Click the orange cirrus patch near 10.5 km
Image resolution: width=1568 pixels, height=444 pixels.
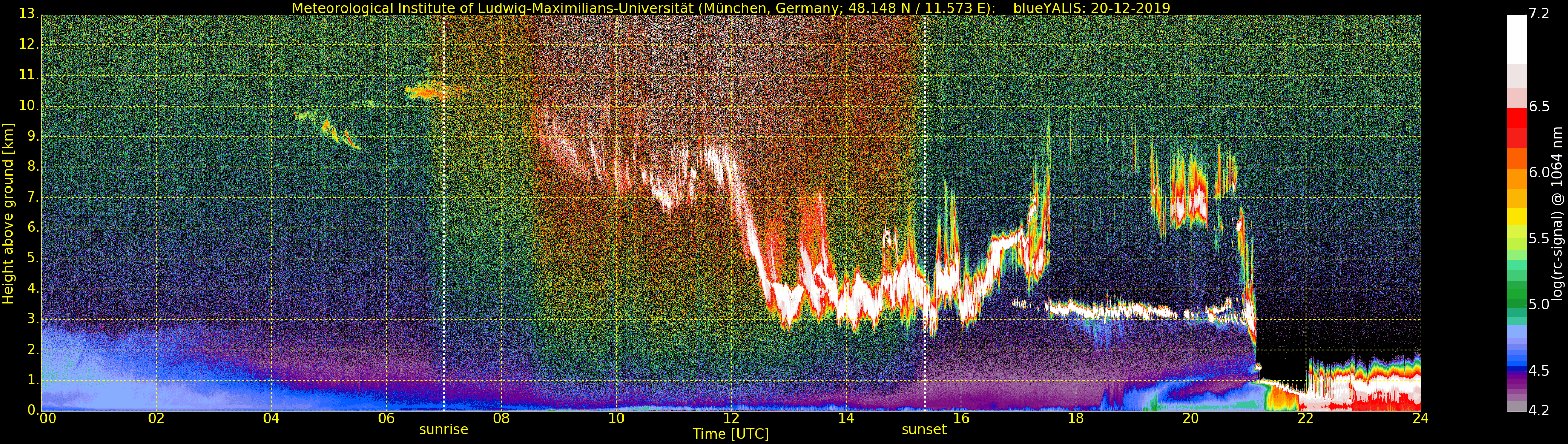click(429, 91)
